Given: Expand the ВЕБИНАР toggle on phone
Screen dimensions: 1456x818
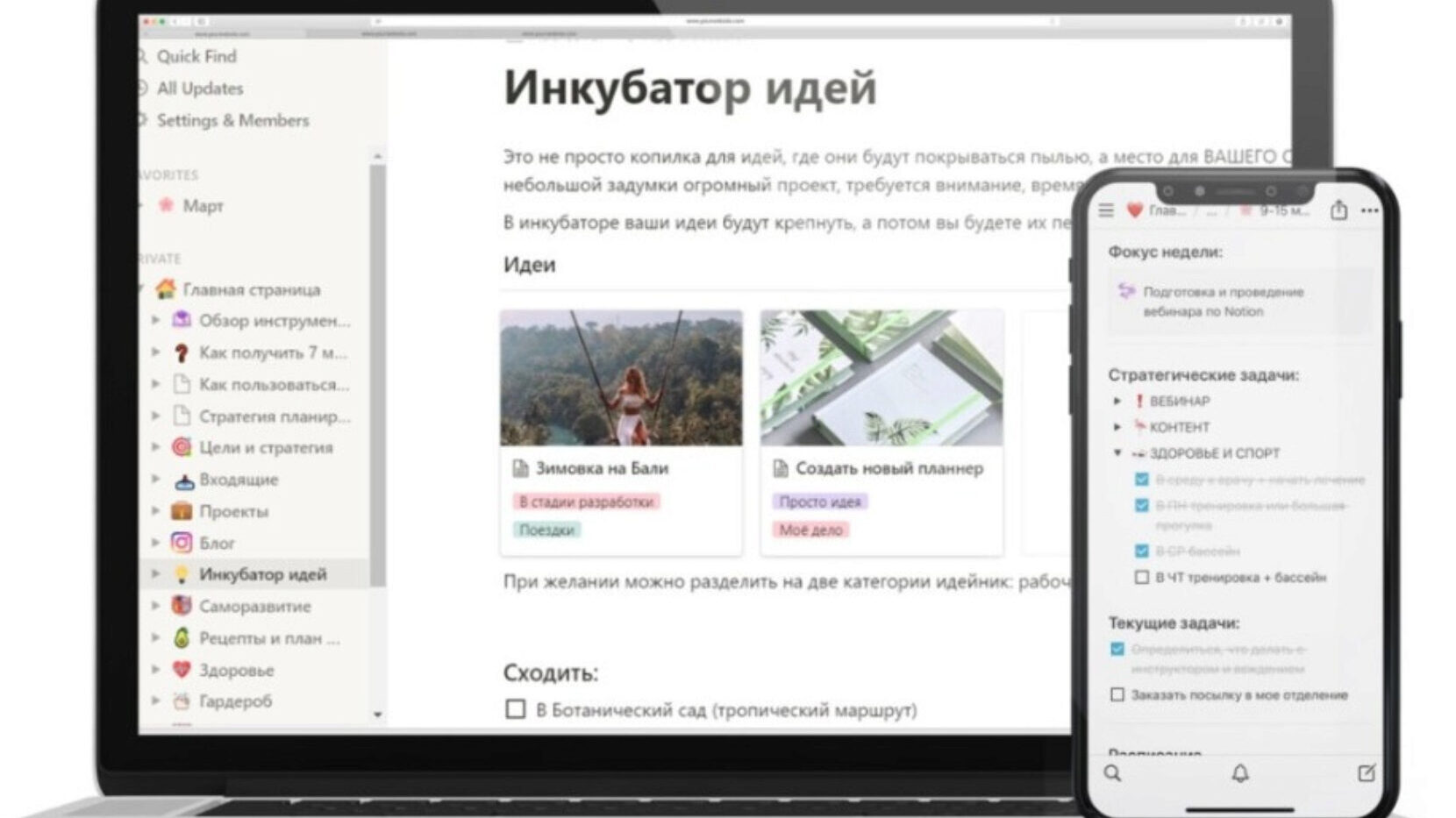Looking at the screenshot, I should point(1117,401).
